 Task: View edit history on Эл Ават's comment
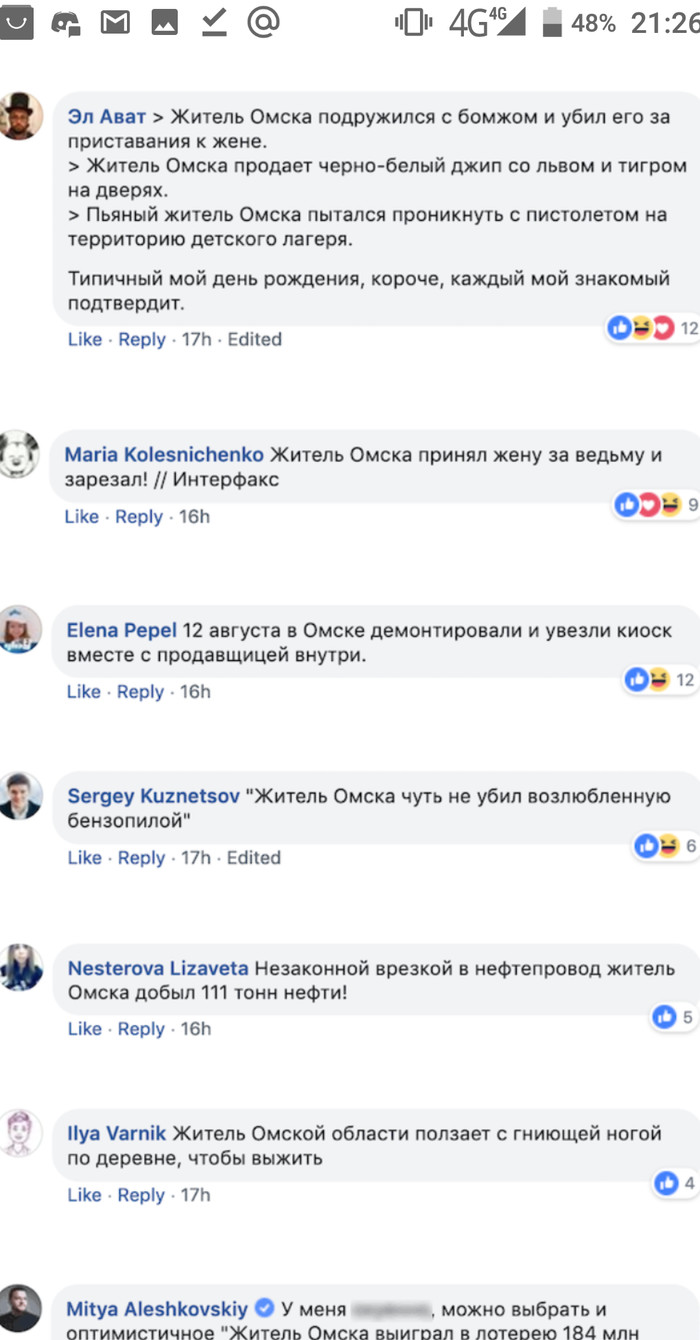click(x=254, y=340)
